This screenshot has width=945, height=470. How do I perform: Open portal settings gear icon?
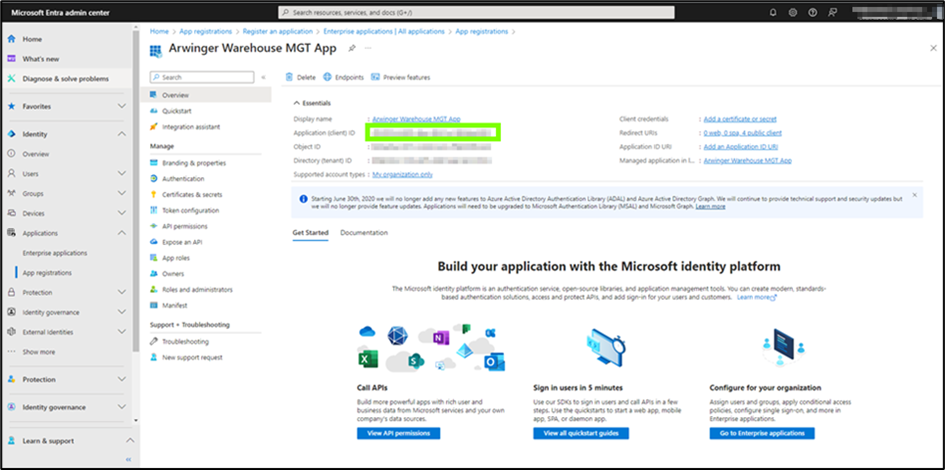pyautogui.click(x=792, y=12)
